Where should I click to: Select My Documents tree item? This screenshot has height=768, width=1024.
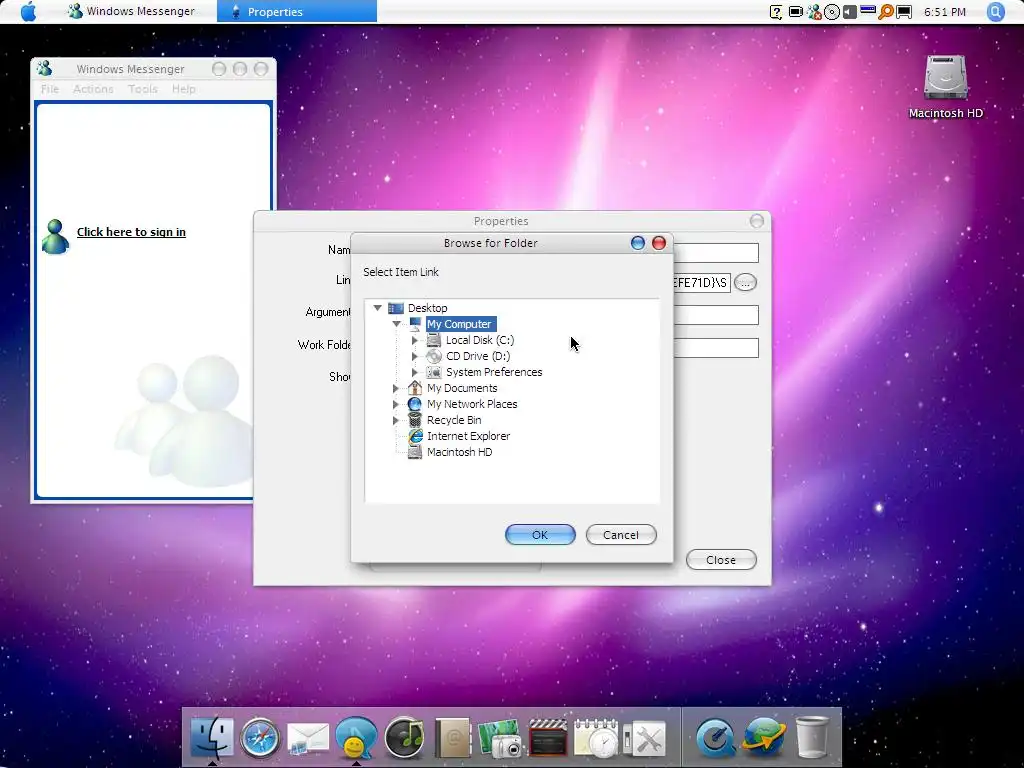(462, 388)
